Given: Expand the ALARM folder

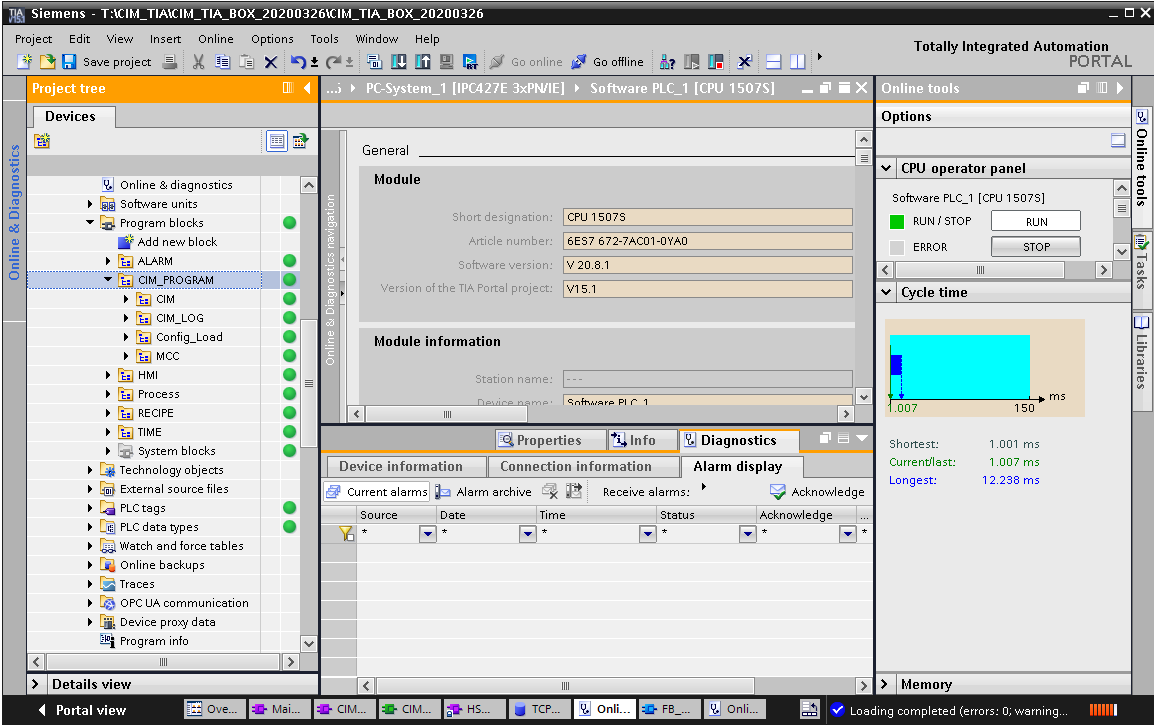Looking at the screenshot, I should click(x=107, y=261).
